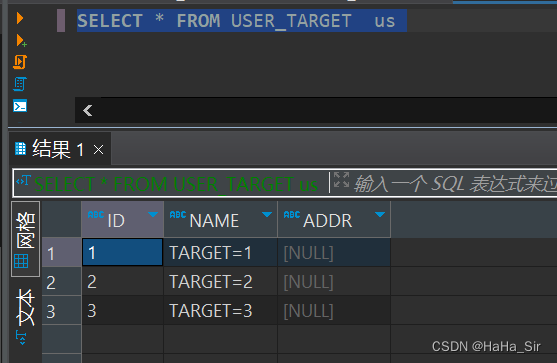Image resolution: width=557 pixels, height=363 pixels.
Task: Select row number 3 header
Action: [x=61, y=310]
